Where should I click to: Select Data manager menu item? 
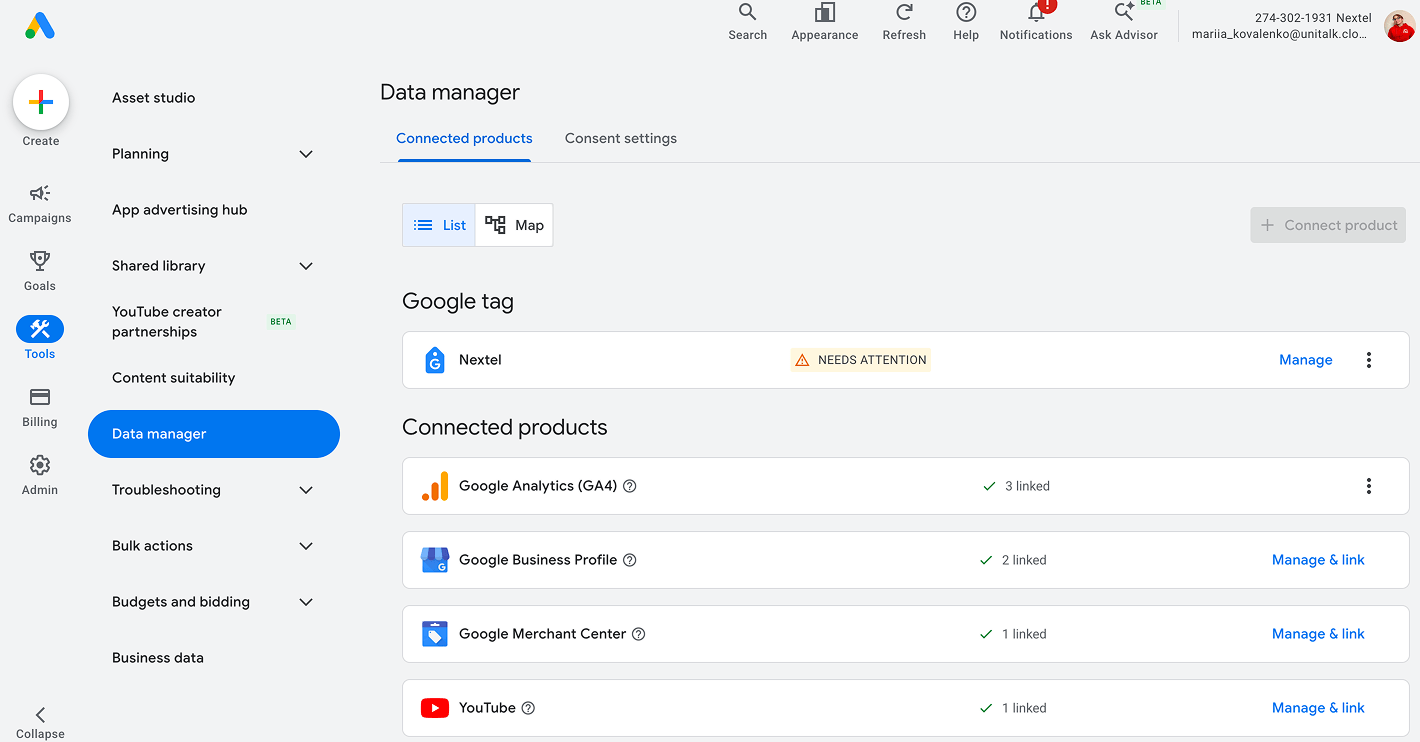214,434
